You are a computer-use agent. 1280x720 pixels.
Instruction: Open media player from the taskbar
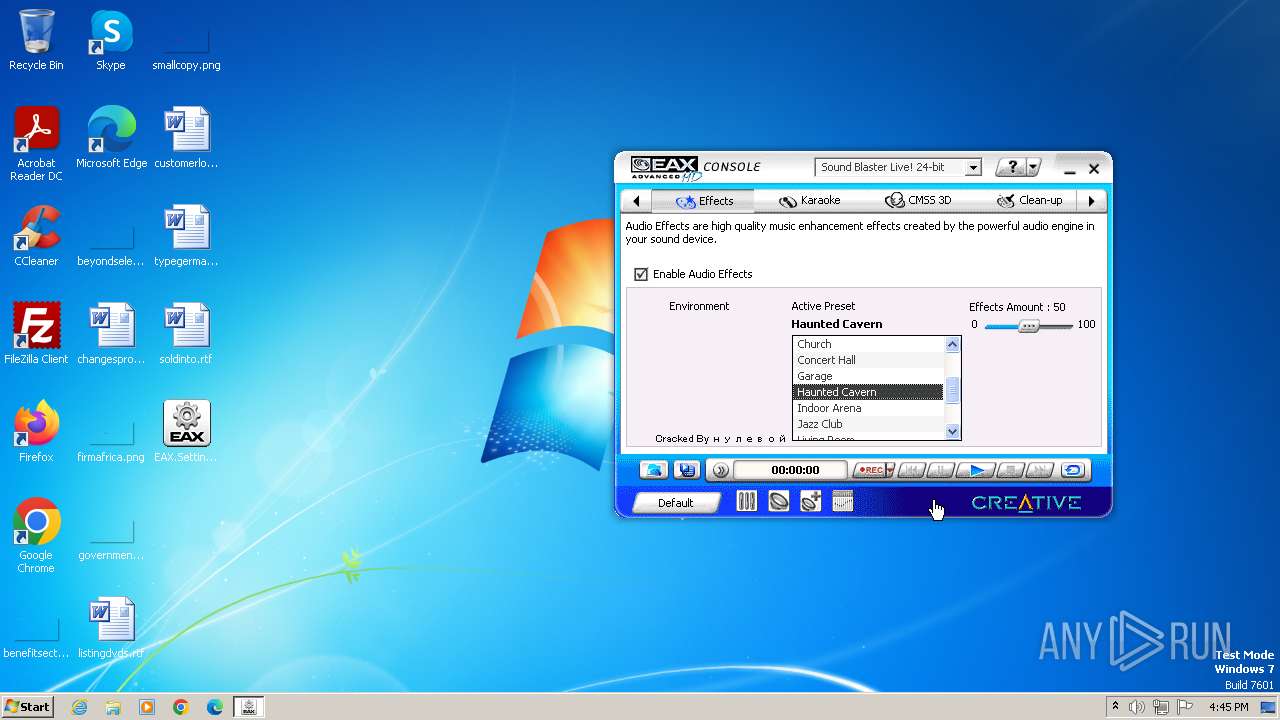pyautogui.click(x=147, y=707)
